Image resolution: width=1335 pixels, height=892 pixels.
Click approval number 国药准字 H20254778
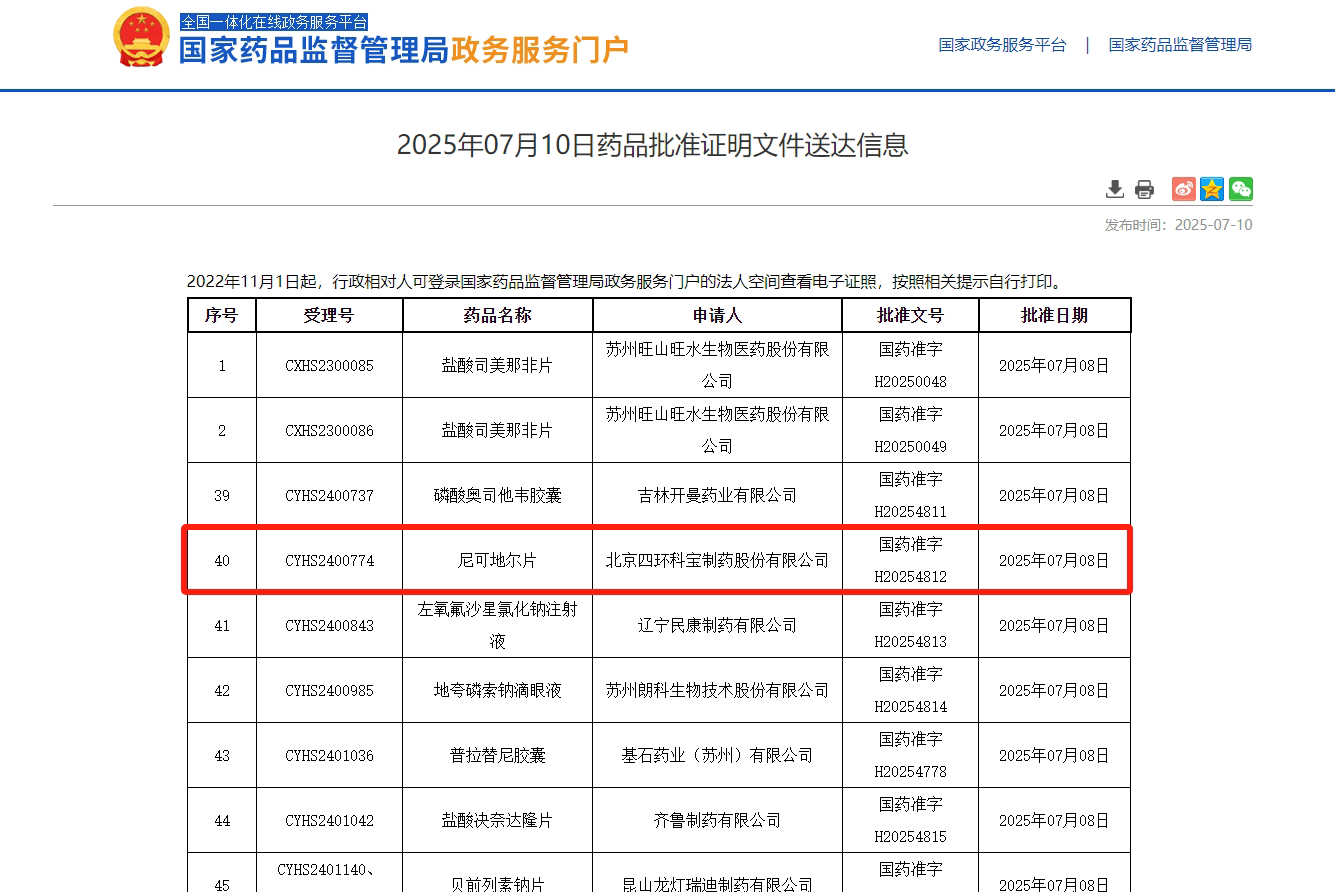[910, 755]
